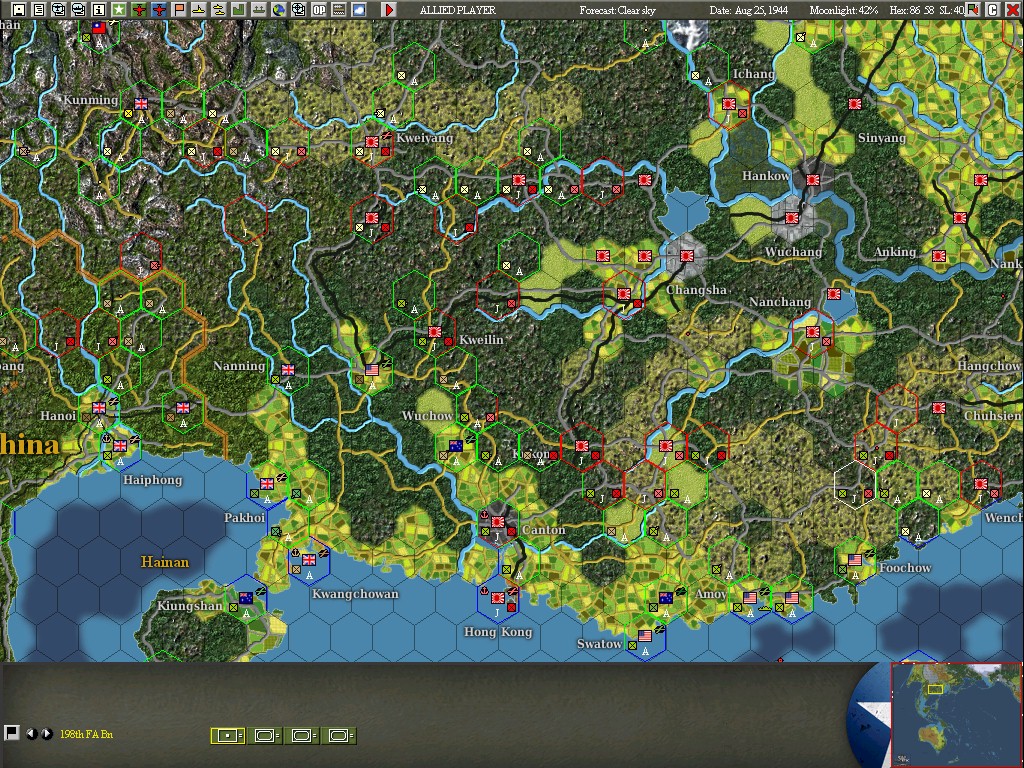Select the third unit mode button
Screen dimensions: 1024x768
click(302, 735)
